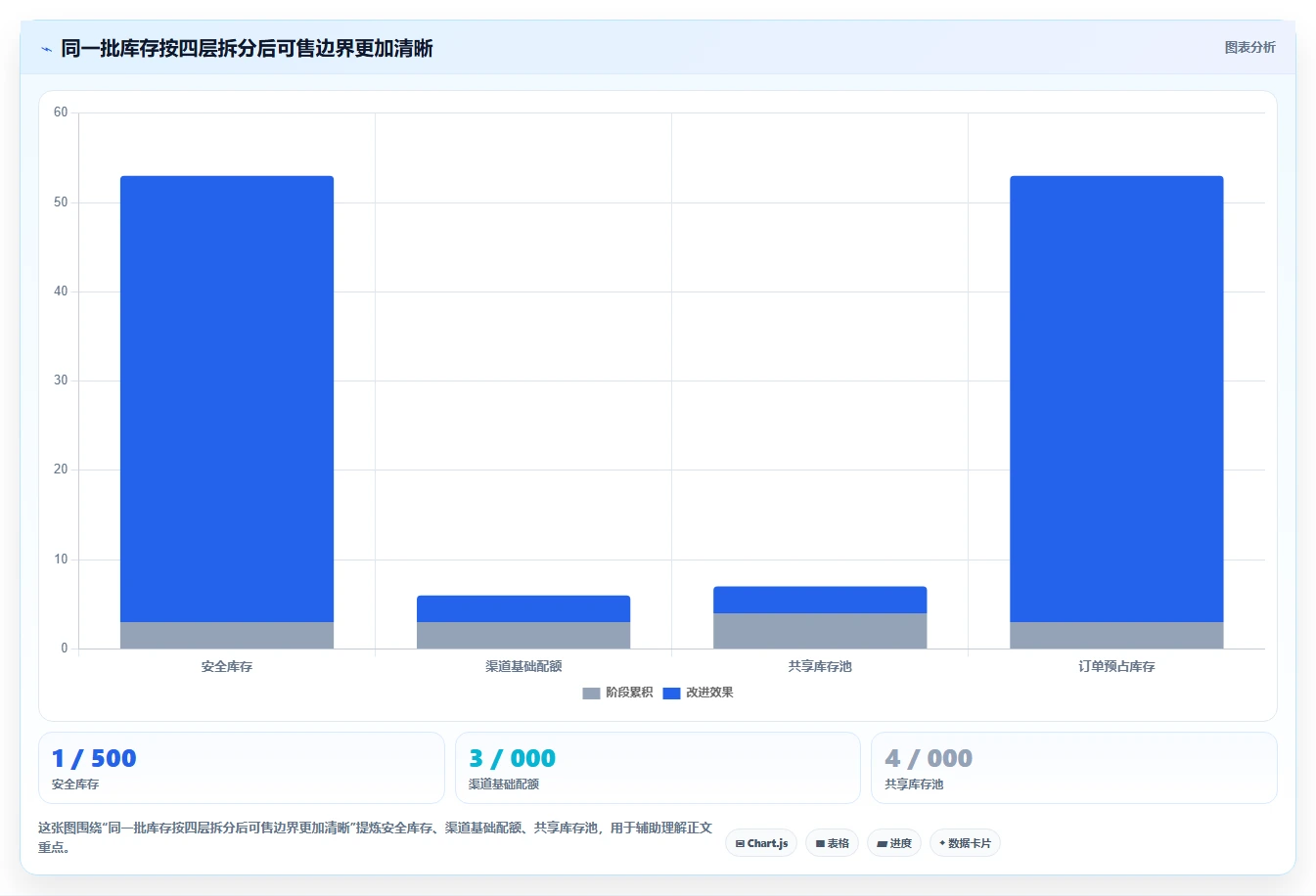Image resolution: width=1316 pixels, height=896 pixels.
Task: Select the blue 渠道基础配额 bar segment
Action: pos(523,608)
